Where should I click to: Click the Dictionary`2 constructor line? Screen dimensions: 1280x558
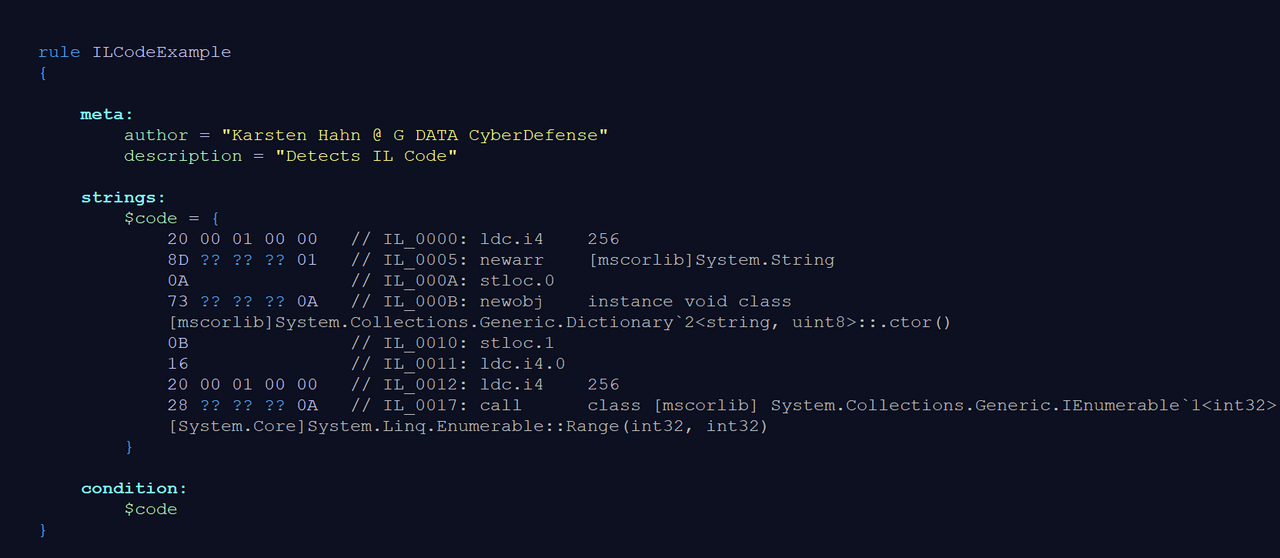pyautogui.click(x=560, y=322)
